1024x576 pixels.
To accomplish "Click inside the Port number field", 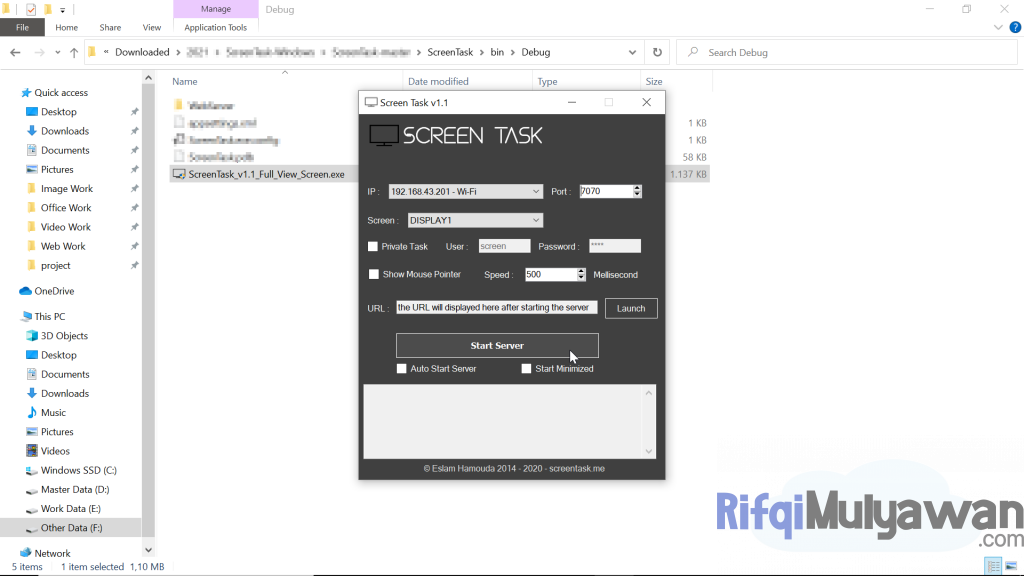I will click(x=604, y=191).
